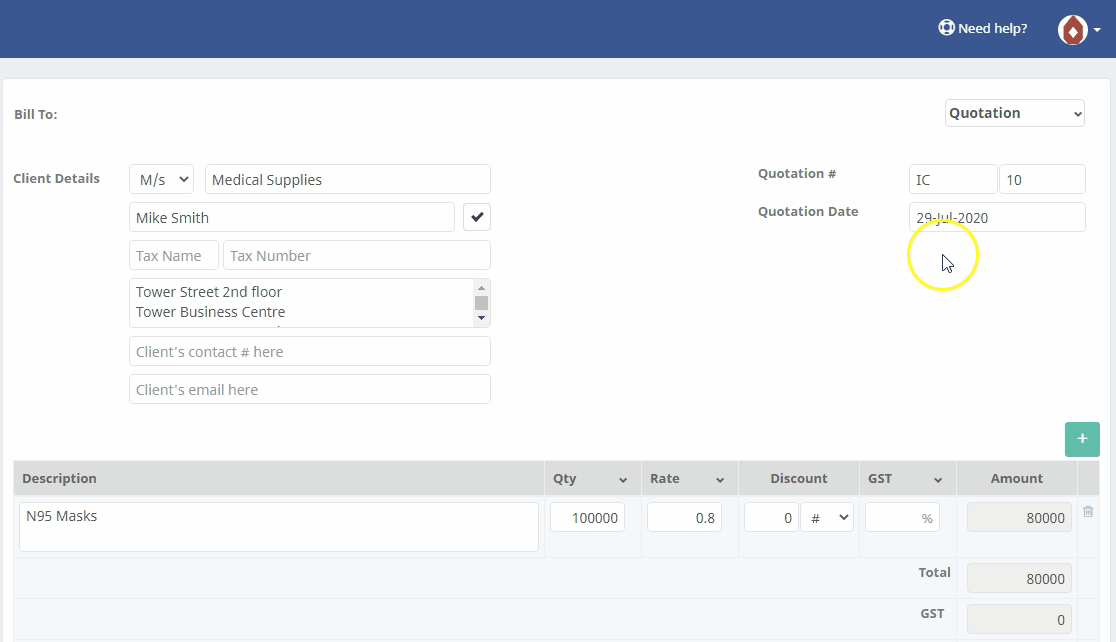Expand the M/s title dropdown

coord(162,180)
